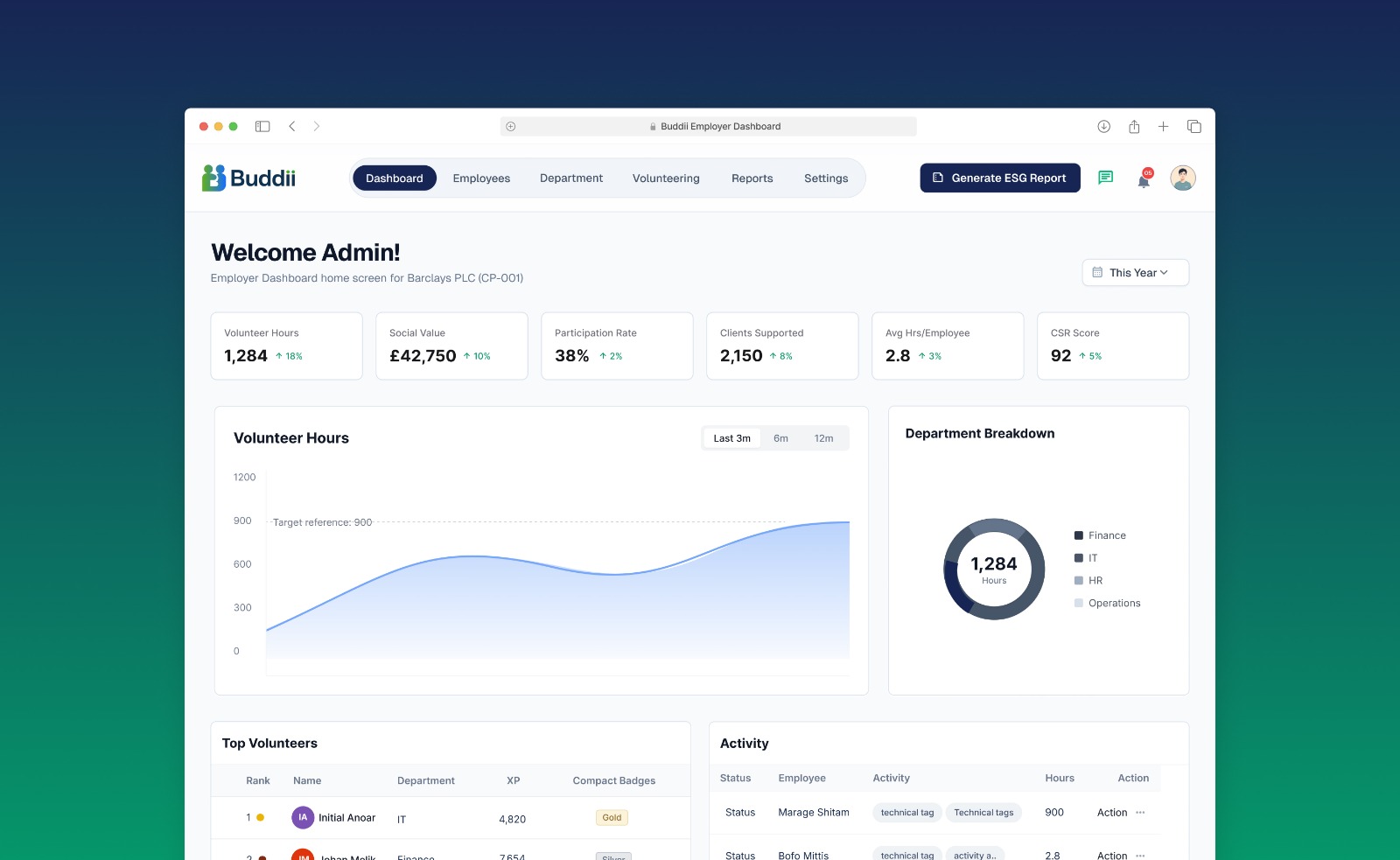Click the Hours column header in Activity
Screen dimensions: 1400x860
click(x=1060, y=778)
